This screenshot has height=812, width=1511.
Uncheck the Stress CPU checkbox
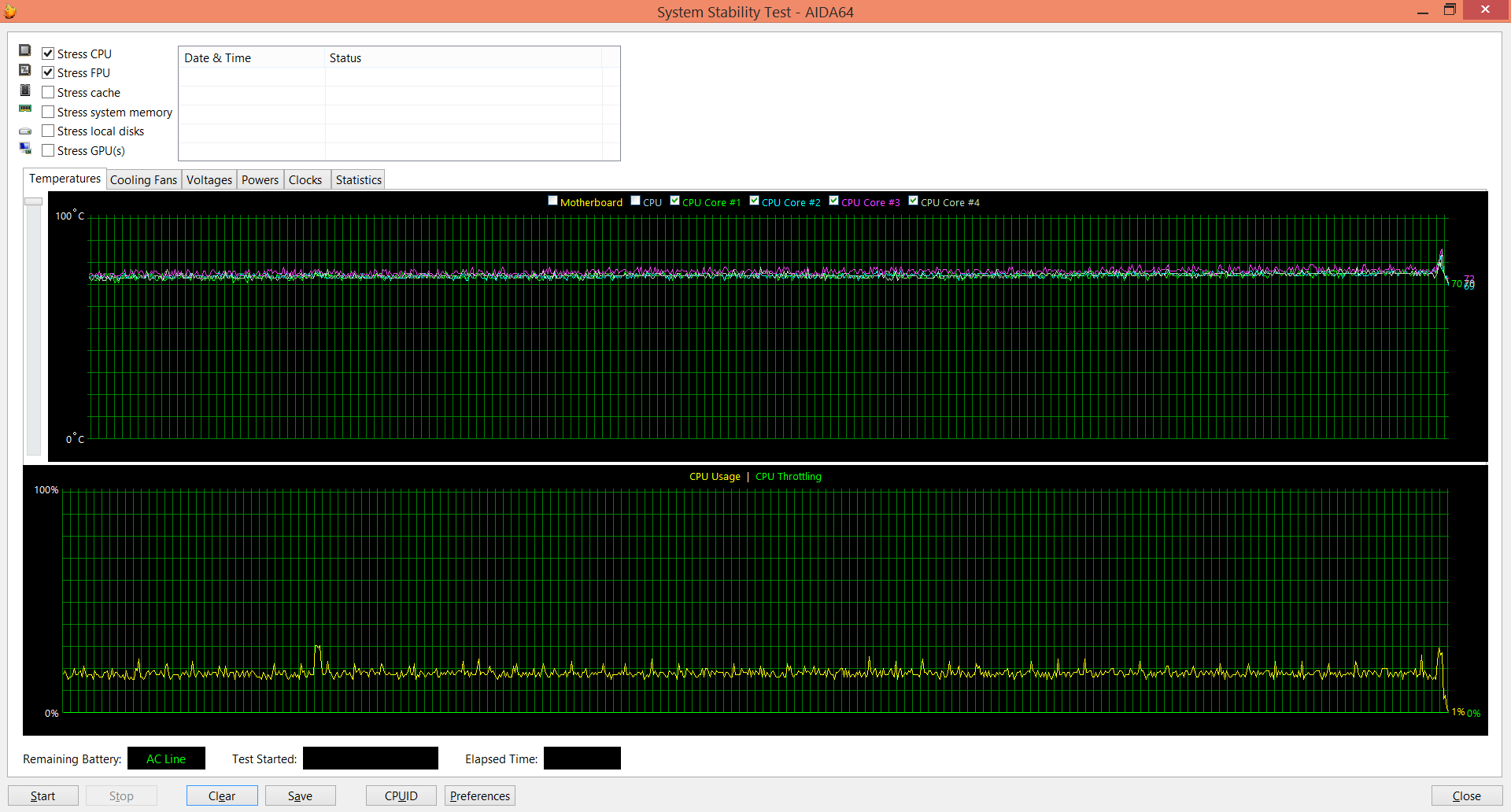pyautogui.click(x=48, y=54)
